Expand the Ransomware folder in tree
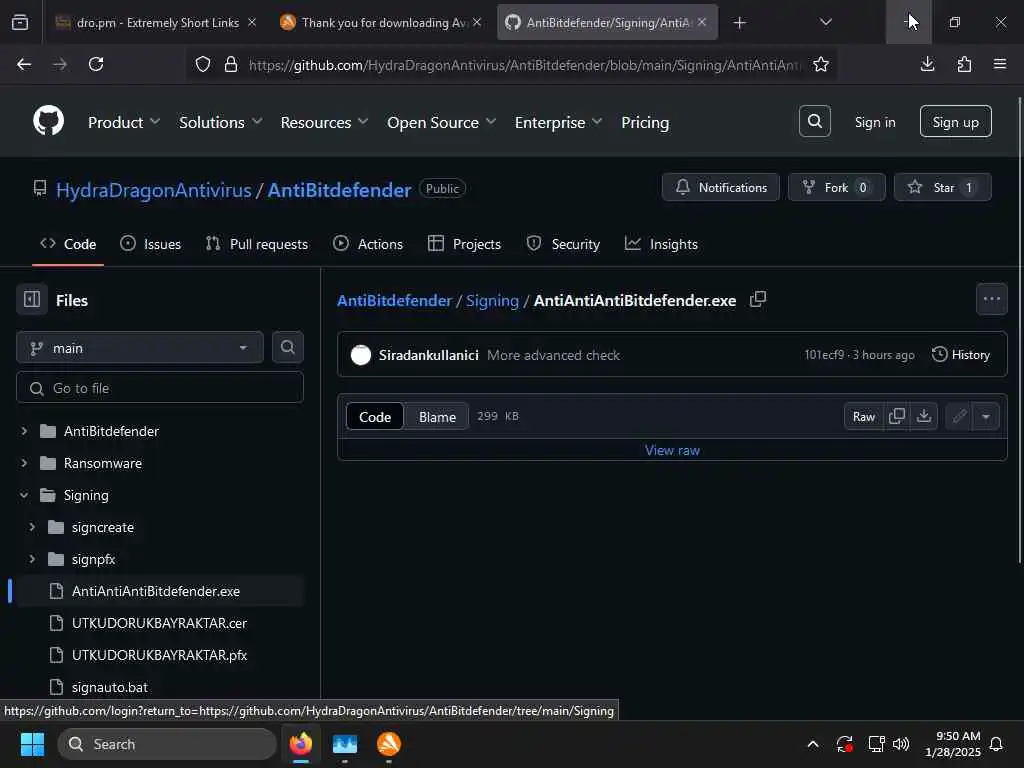 24,463
